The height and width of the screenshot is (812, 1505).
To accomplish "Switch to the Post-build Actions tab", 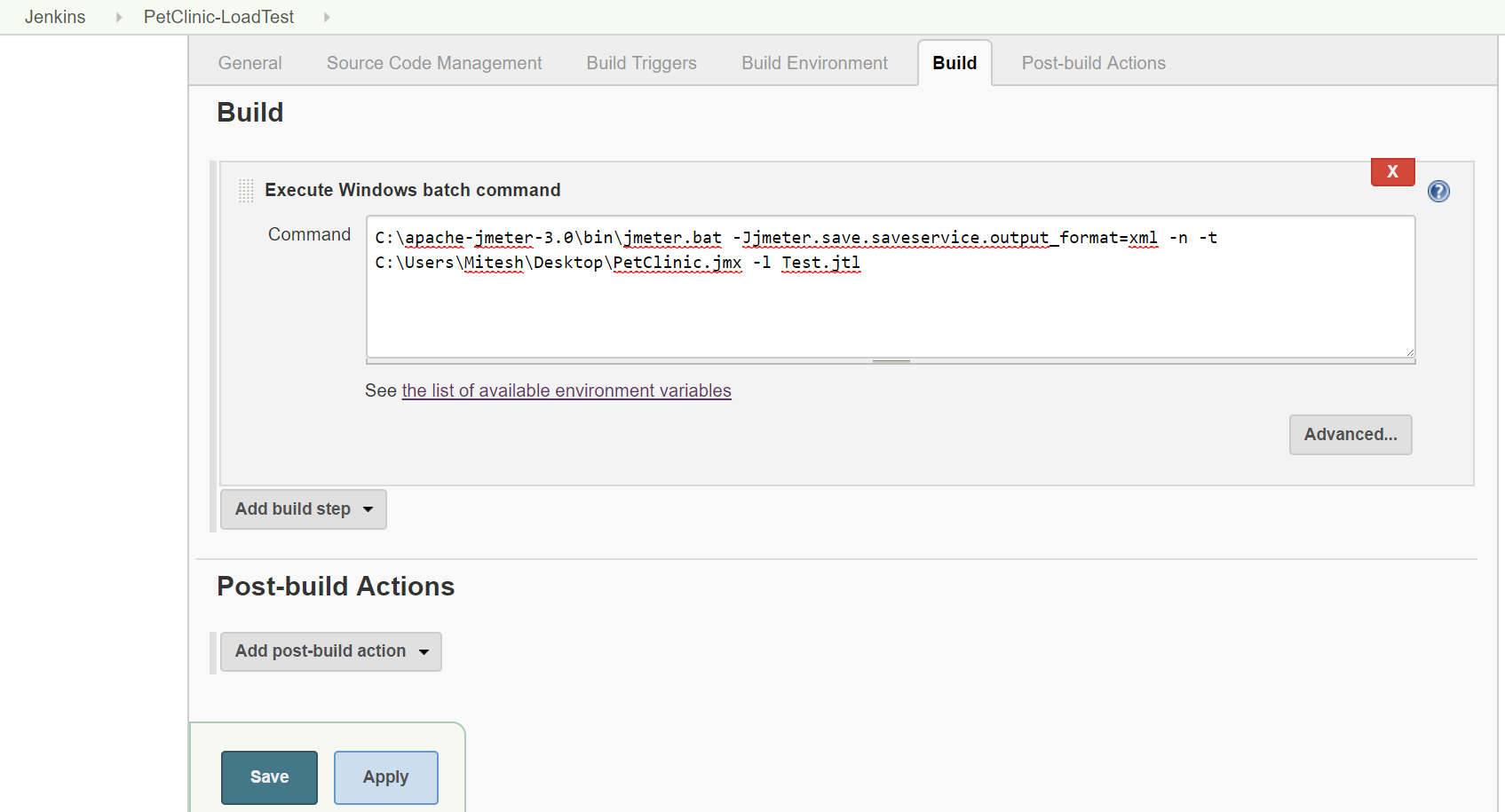I will coord(1093,63).
